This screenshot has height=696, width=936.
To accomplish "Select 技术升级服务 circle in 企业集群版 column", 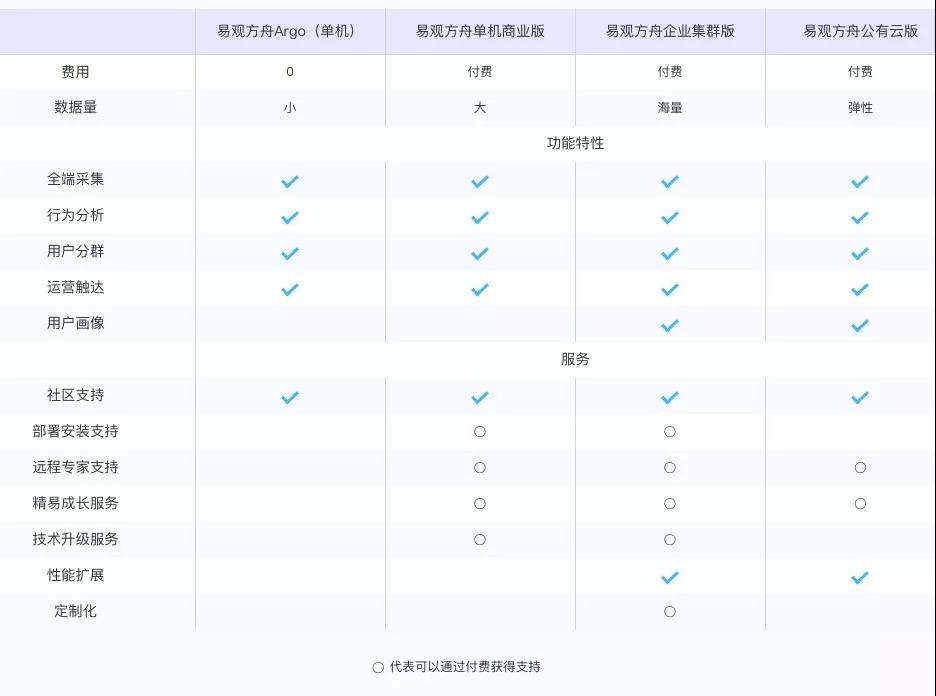I will (x=670, y=540).
